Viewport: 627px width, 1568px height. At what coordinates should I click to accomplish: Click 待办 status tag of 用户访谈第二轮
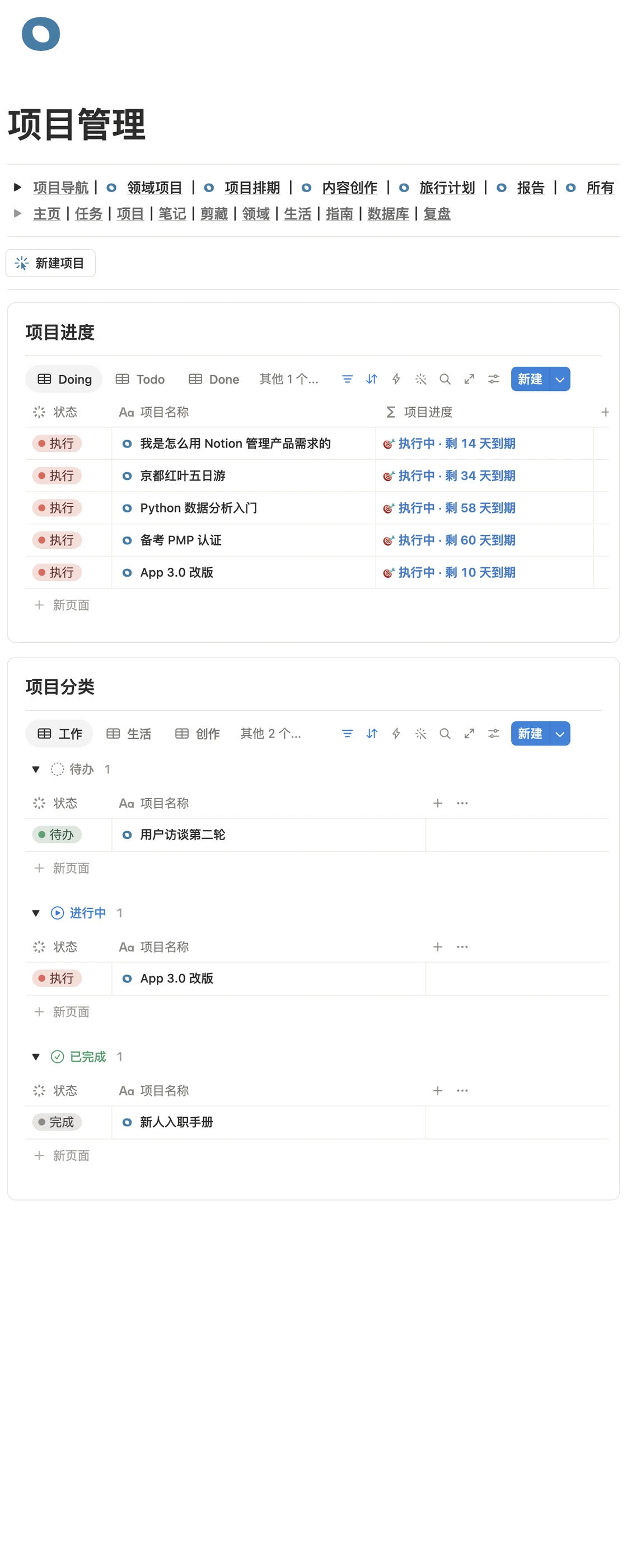[57, 834]
